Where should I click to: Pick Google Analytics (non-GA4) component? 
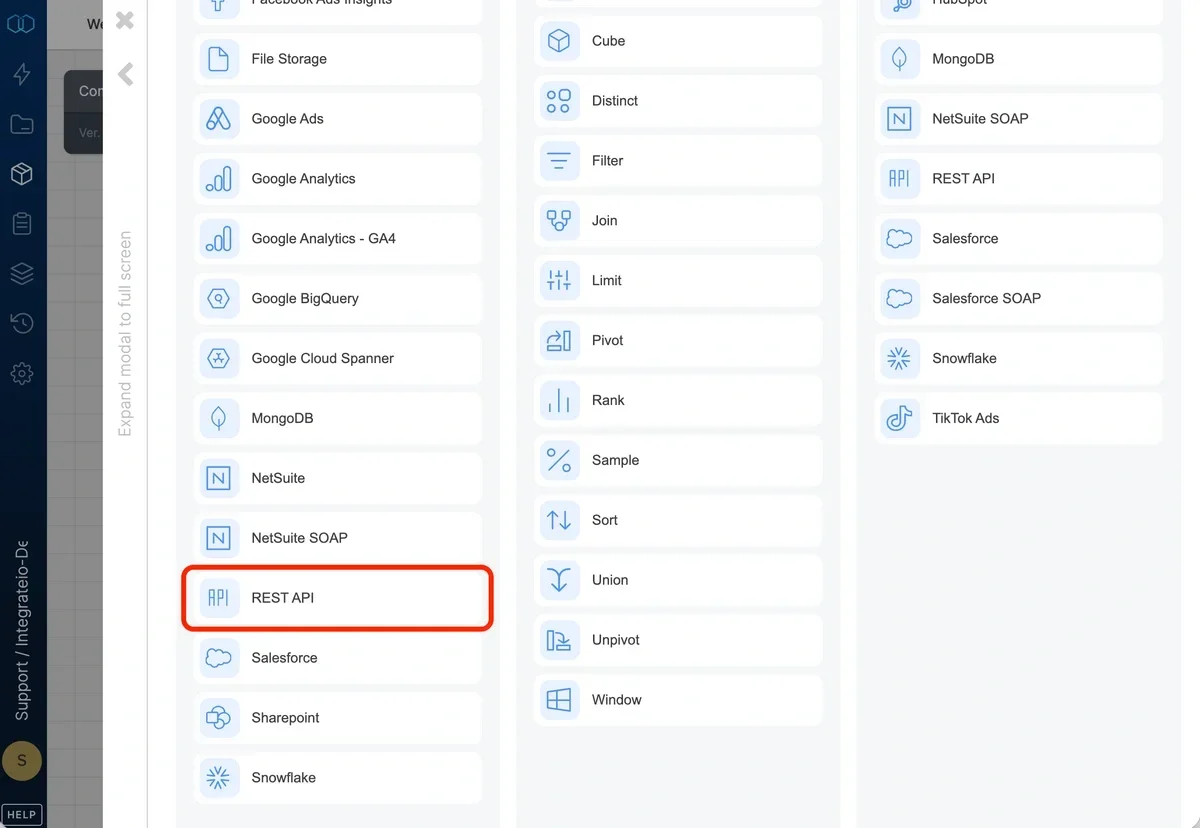pyautogui.click(x=338, y=179)
